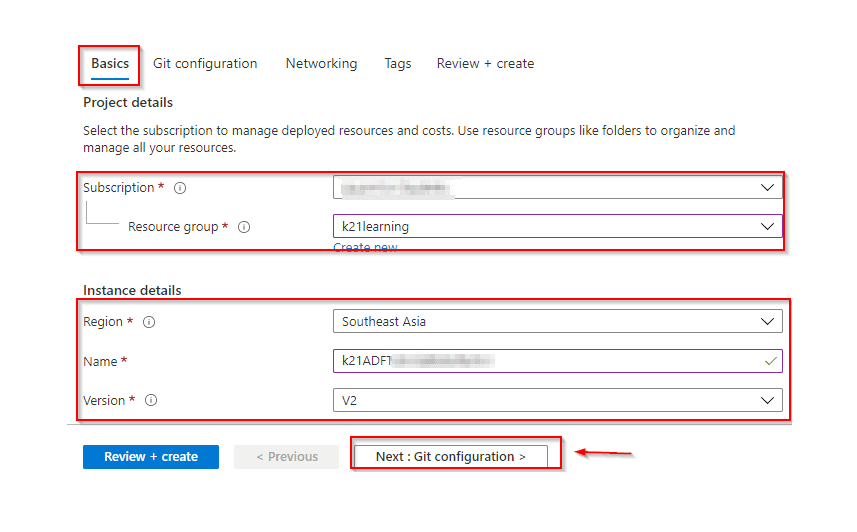Click info icon beside Version label
The height and width of the screenshot is (532, 857).
point(151,400)
